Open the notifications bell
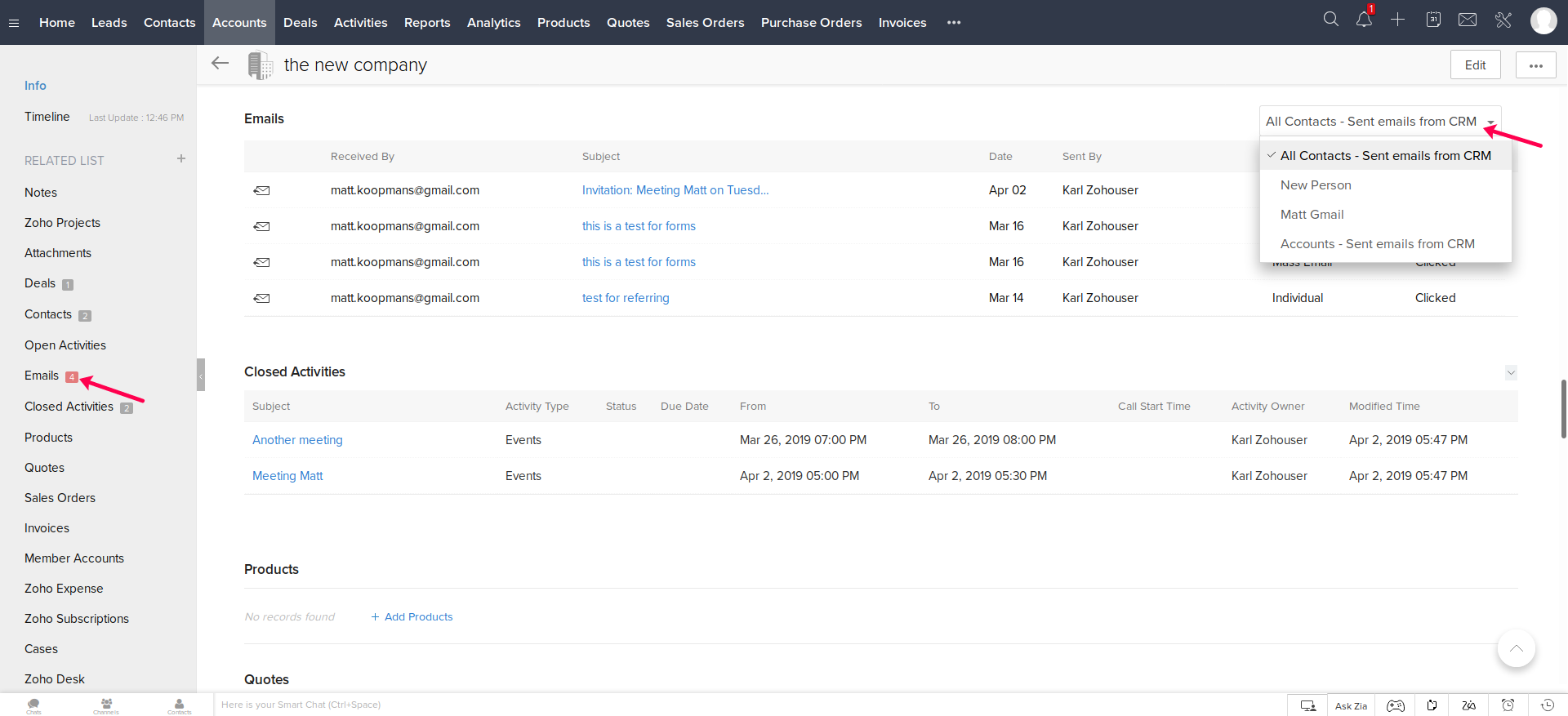The height and width of the screenshot is (716, 1568). [1364, 20]
